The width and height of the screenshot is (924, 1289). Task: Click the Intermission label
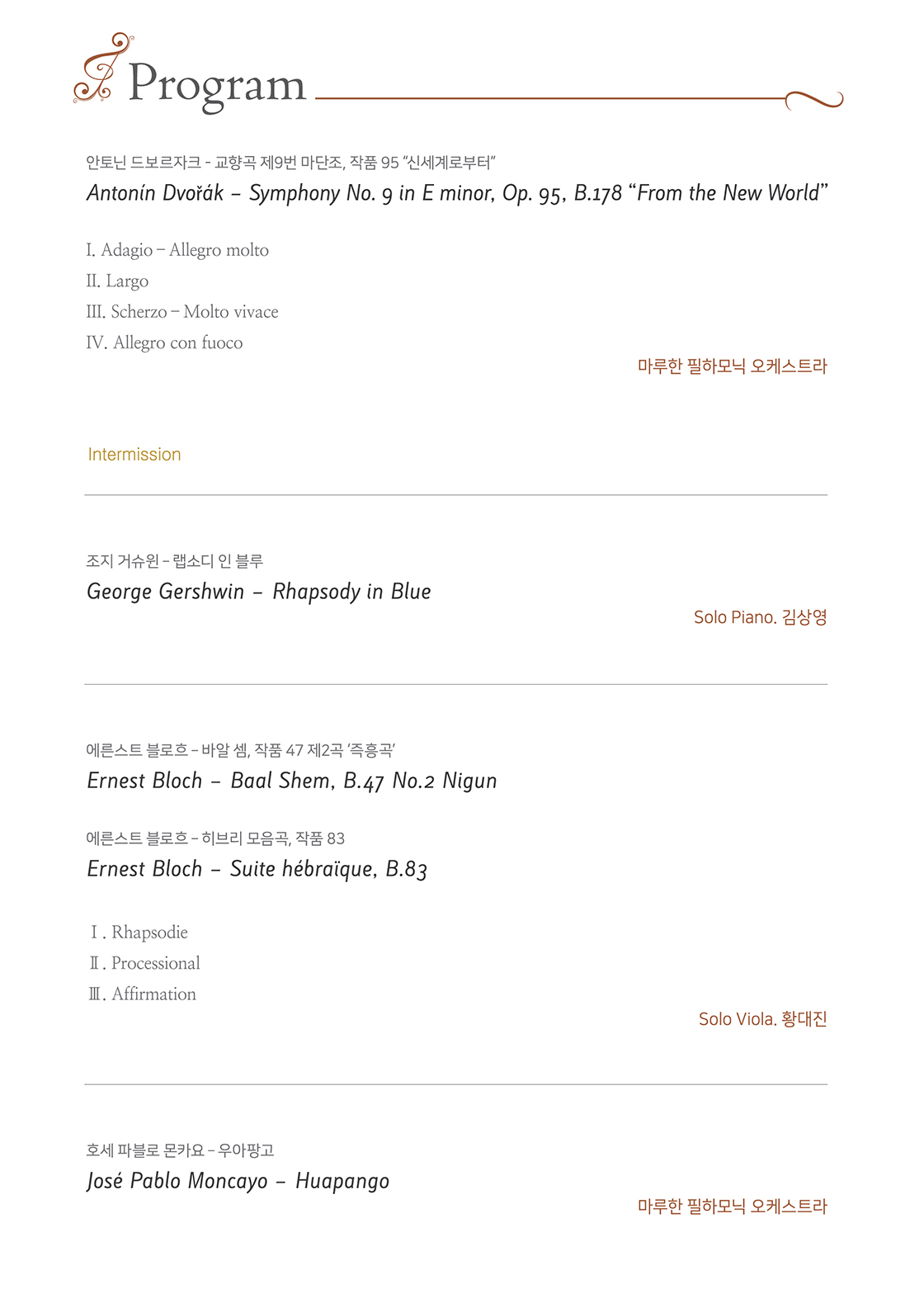tap(134, 455)
